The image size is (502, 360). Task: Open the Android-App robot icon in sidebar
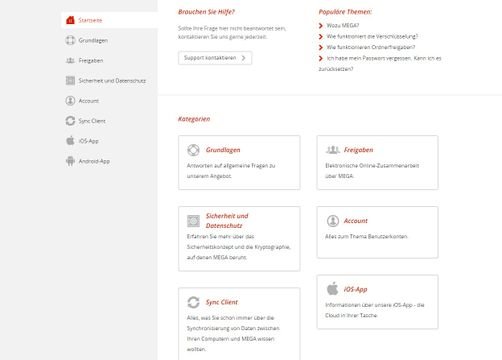click(70, 161)
